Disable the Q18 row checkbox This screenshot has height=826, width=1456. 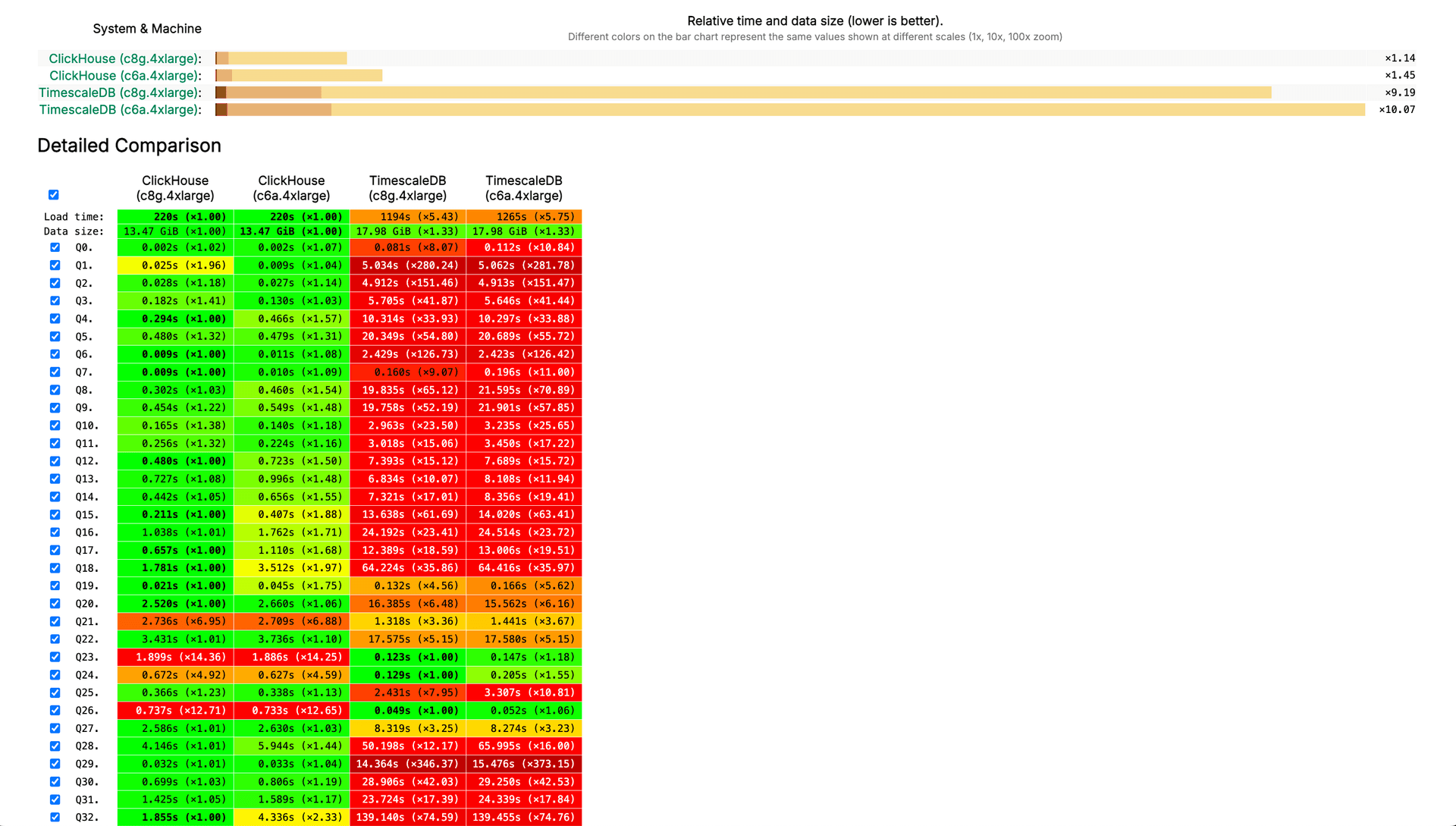click(55, 567)
